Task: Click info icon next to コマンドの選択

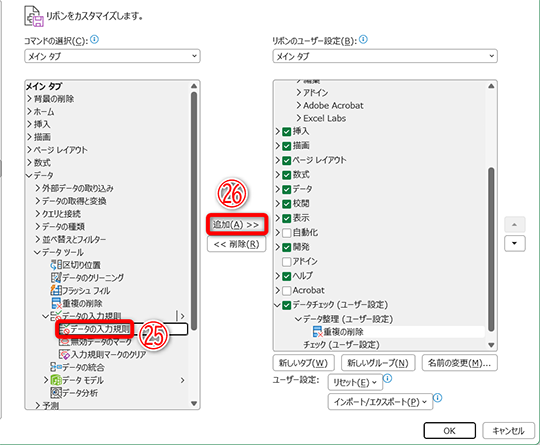Action: pos(94,40)
